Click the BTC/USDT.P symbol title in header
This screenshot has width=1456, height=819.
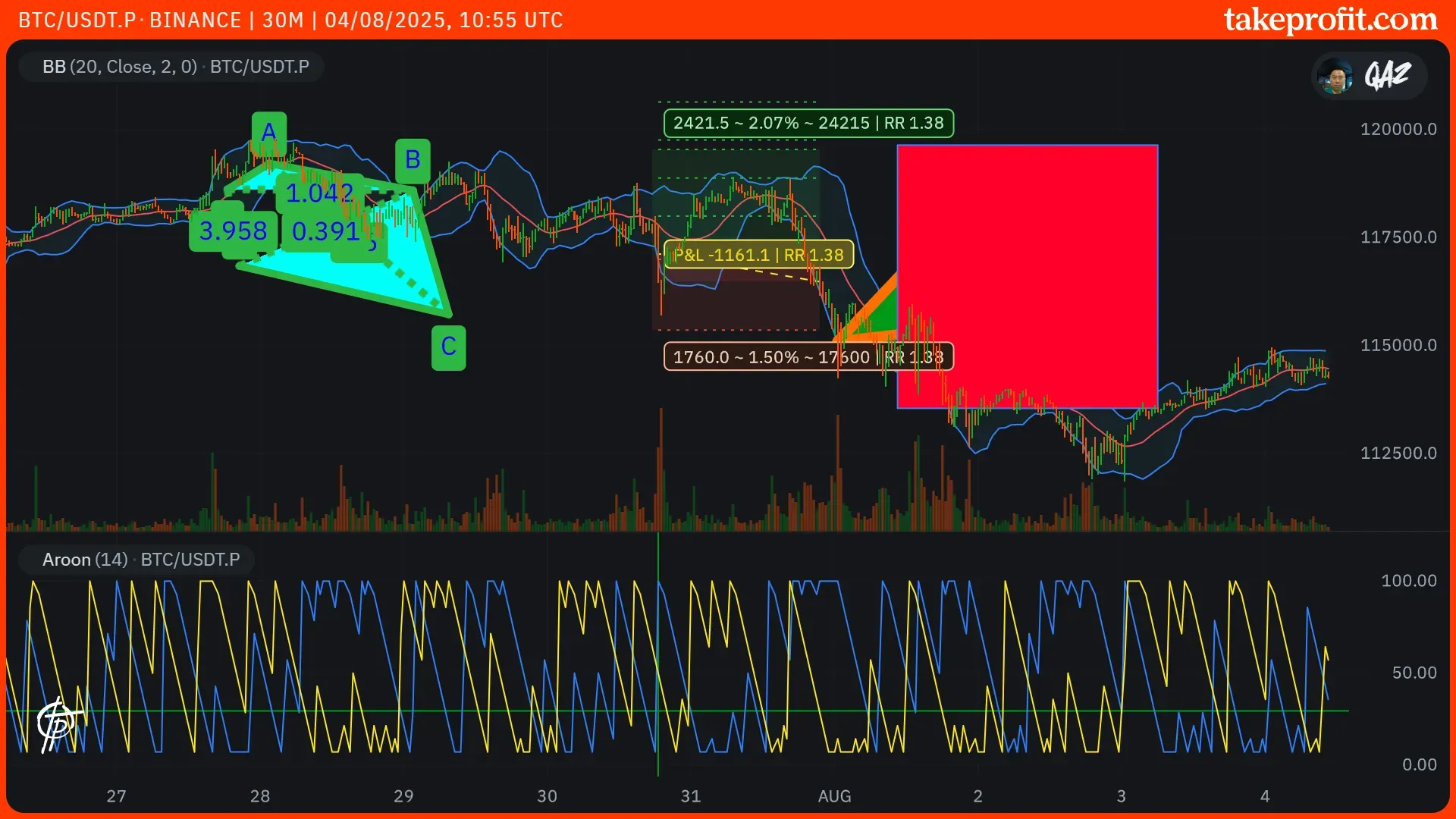click(76, 20)
